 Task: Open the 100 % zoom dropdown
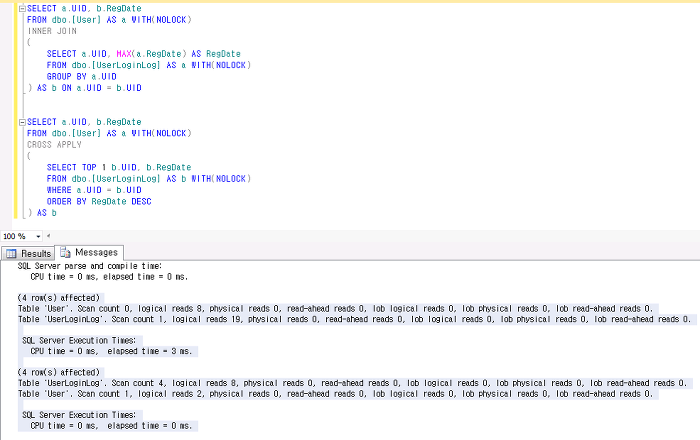click(x=38, y=236)
